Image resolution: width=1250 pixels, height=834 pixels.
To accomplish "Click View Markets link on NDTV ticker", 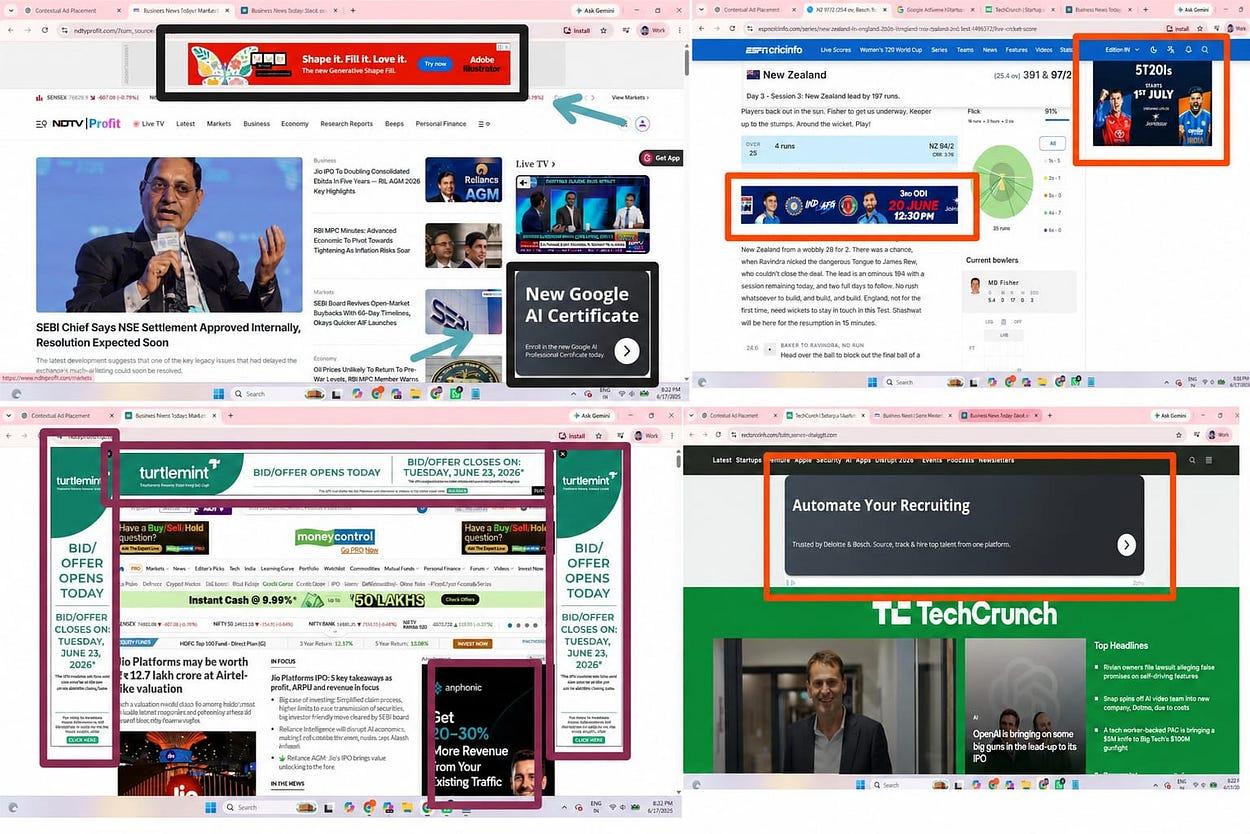I will pos(630,97).
